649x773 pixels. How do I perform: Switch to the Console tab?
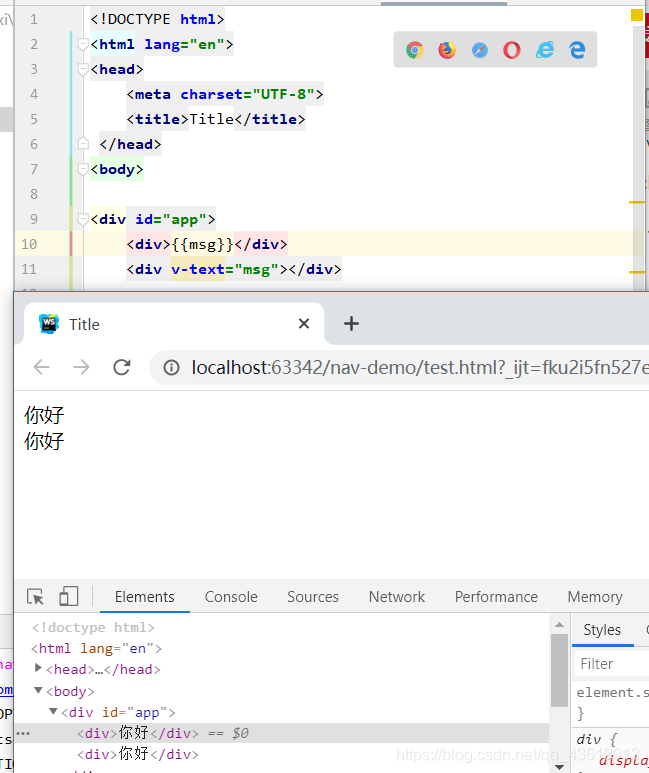click(x=231, y=597)
